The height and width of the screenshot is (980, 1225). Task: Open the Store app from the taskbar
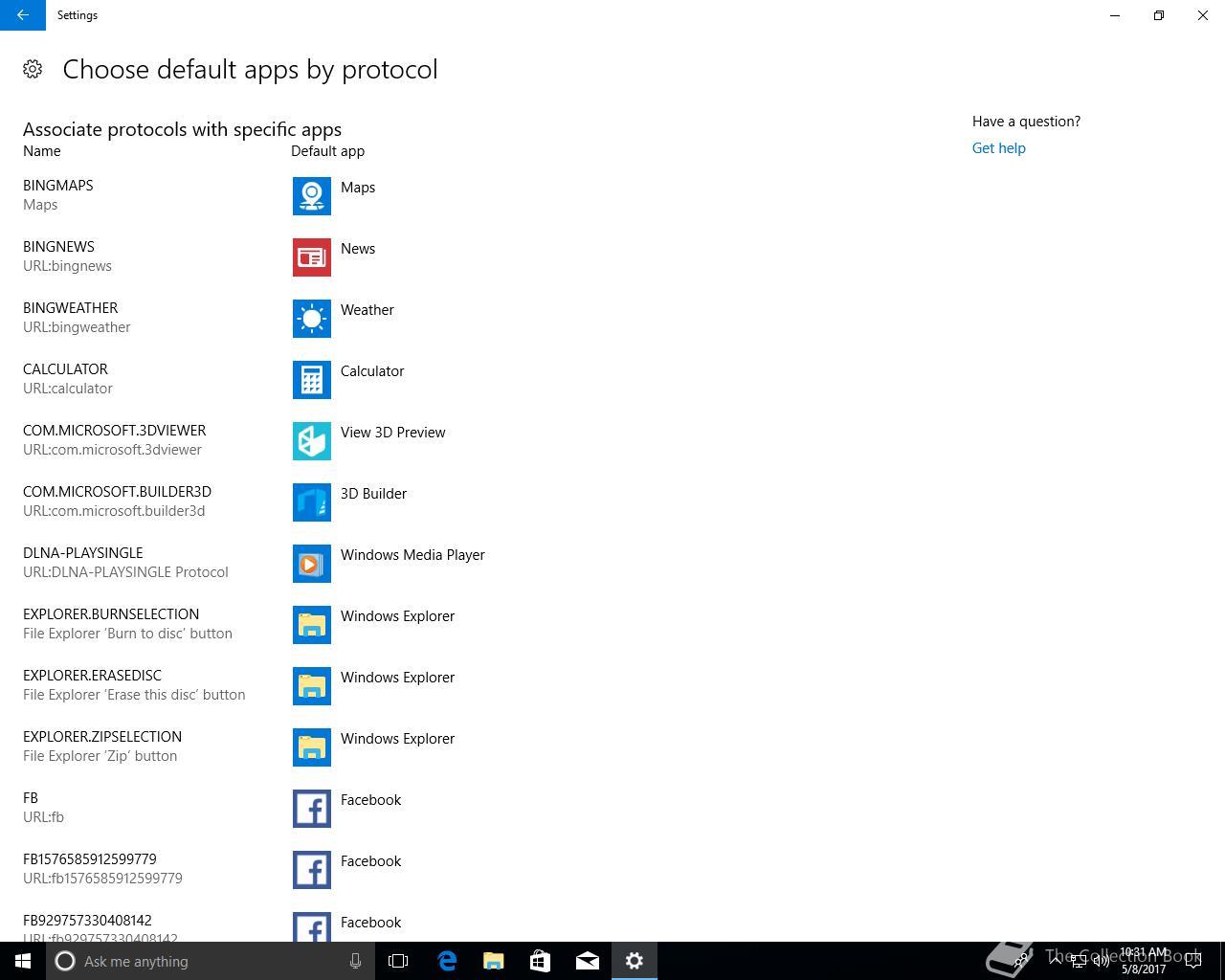click(540, 961)
